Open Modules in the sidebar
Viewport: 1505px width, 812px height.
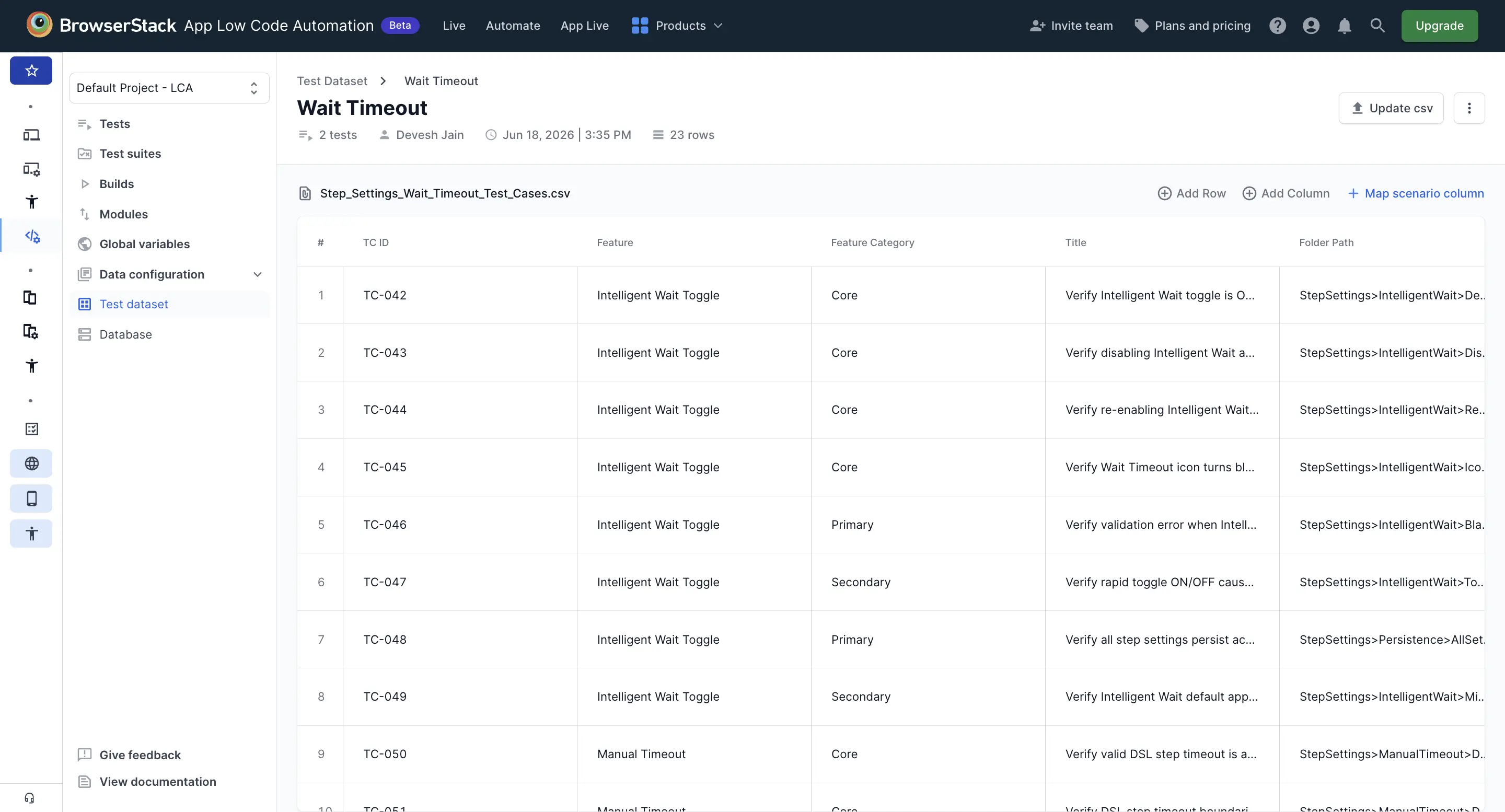click(x=123, y=214)
